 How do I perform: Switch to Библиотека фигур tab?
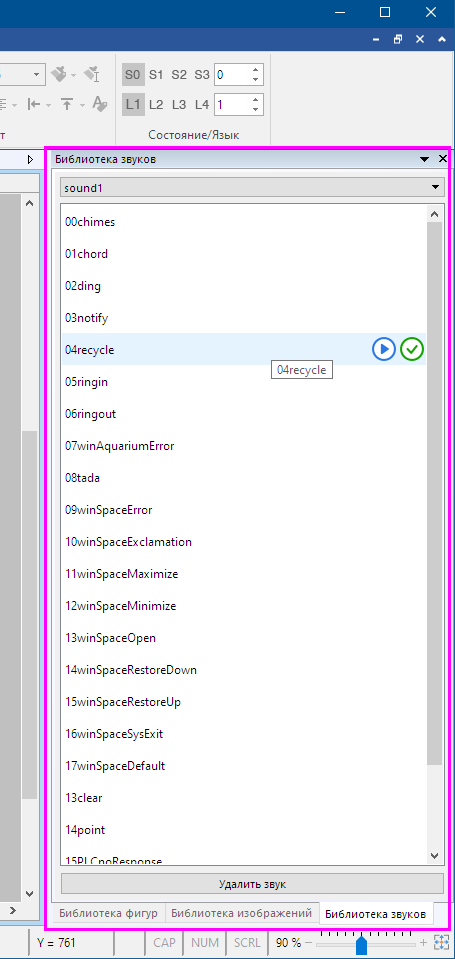tap(108, 913)
